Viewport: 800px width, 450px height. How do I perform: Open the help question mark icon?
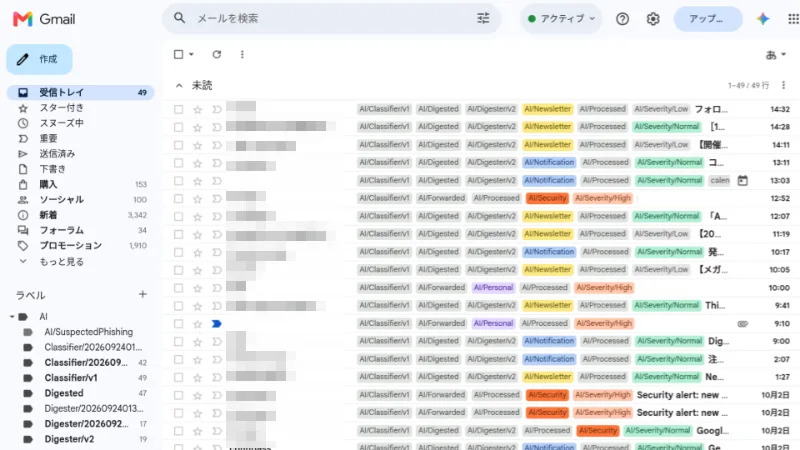pyautogui.click(x=622, y=19)
